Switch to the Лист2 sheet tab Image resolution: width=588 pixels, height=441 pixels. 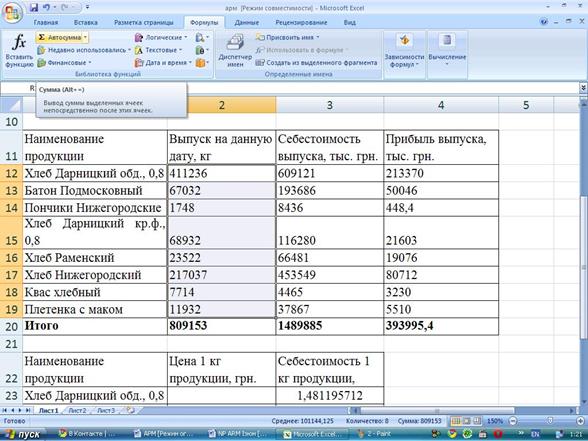click(78, 411)
